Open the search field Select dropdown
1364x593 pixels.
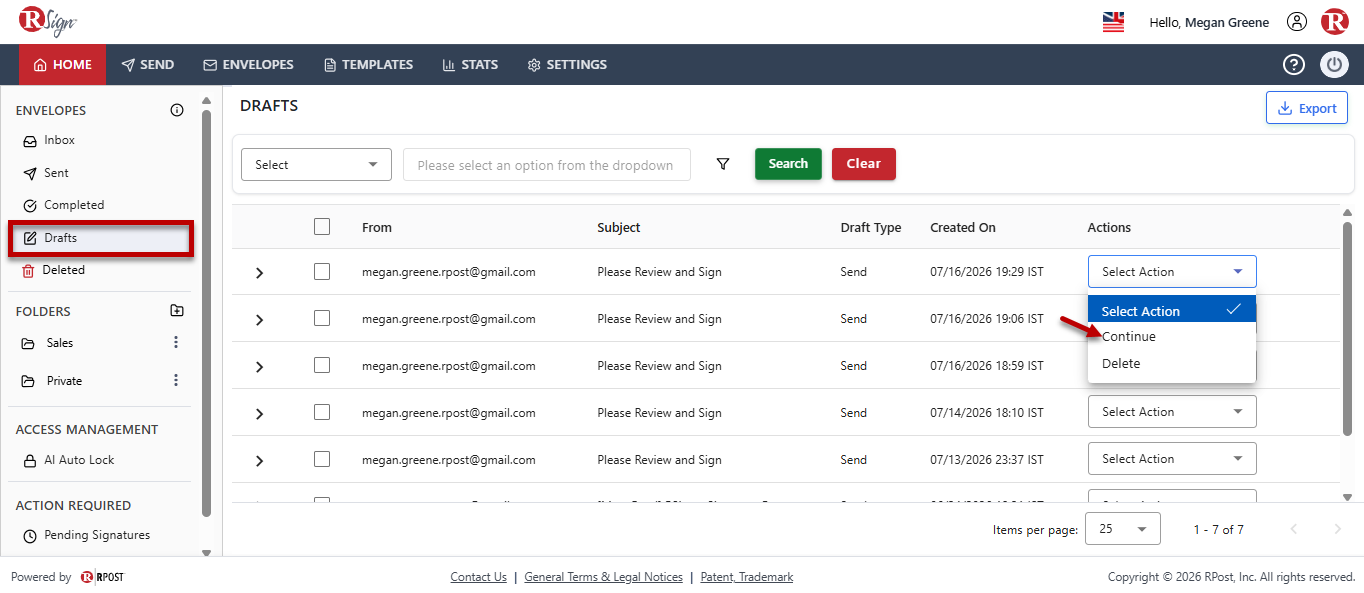316,165
